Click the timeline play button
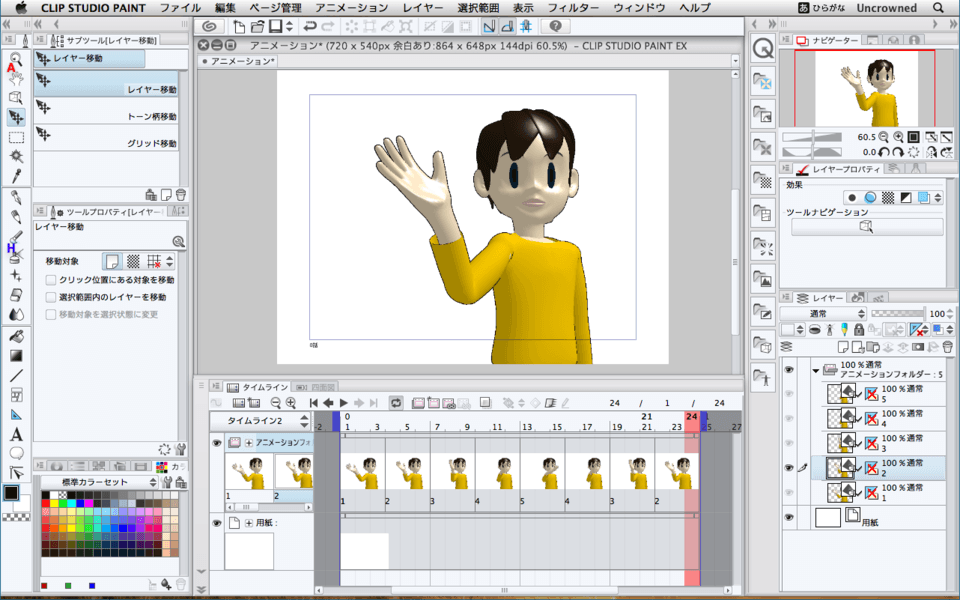 point(343,402)
